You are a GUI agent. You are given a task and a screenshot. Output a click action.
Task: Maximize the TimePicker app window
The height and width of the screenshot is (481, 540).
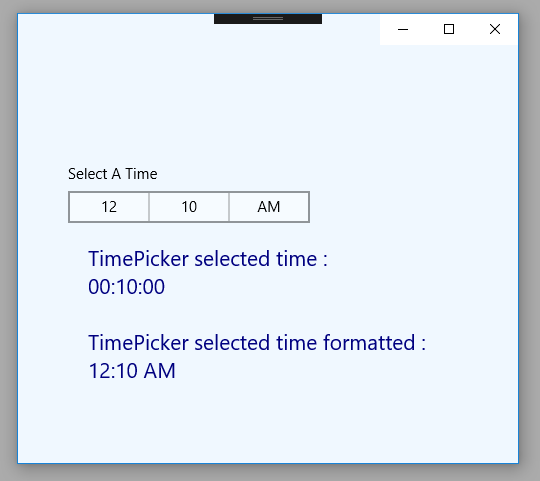click(x=449, y=30)
